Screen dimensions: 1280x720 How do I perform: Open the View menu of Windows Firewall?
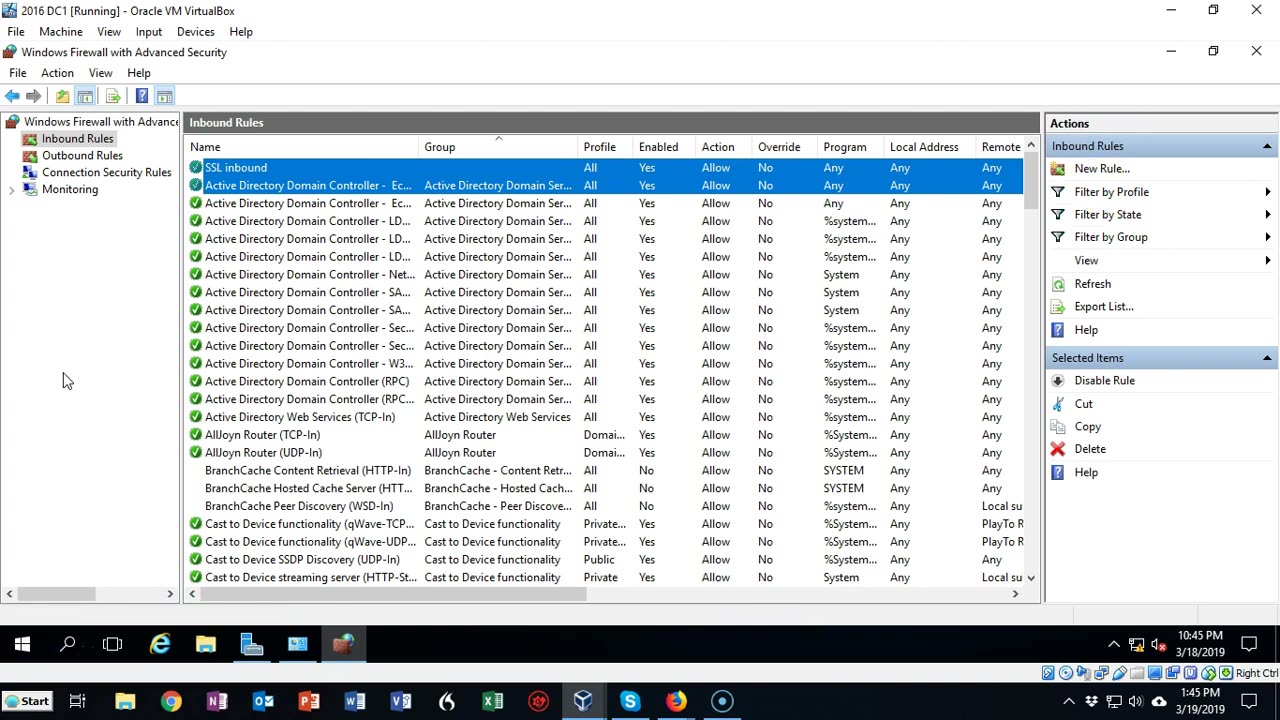pos(100,73)
